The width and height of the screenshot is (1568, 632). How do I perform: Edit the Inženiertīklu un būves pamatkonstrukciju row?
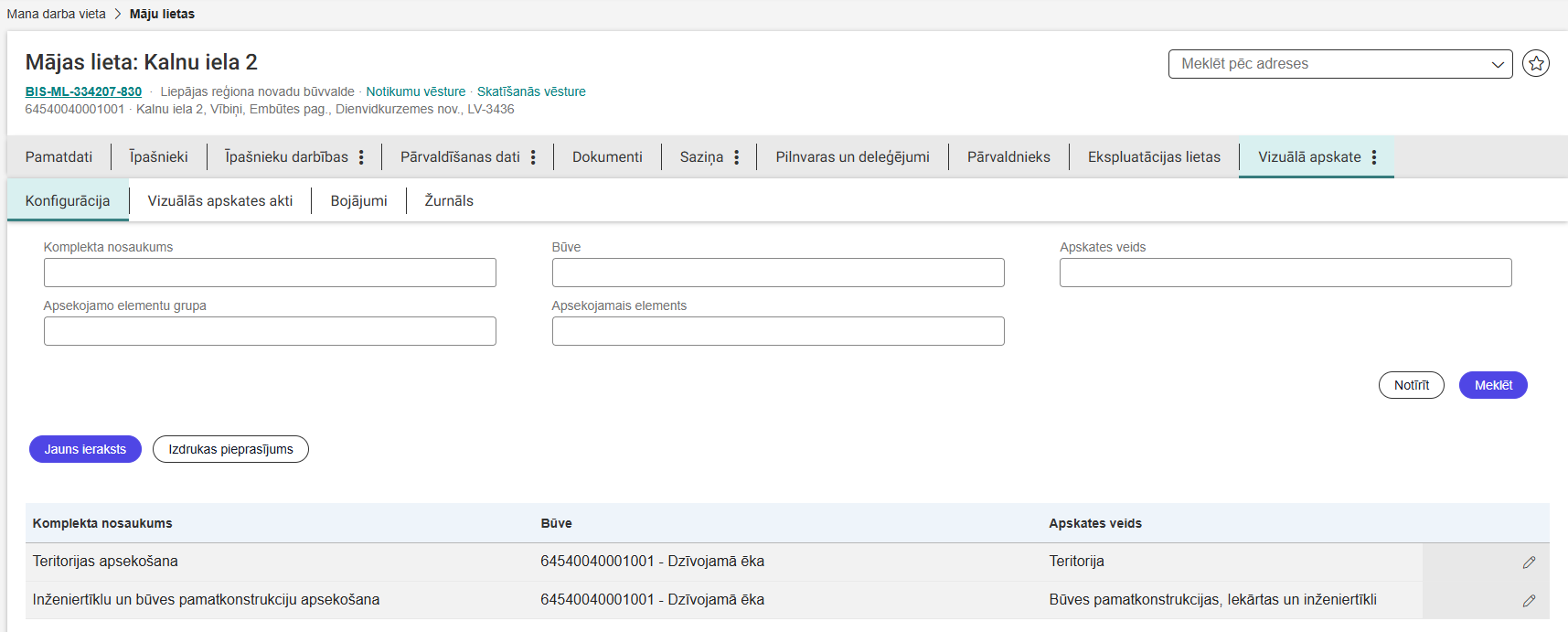(x=1529, y=601)
